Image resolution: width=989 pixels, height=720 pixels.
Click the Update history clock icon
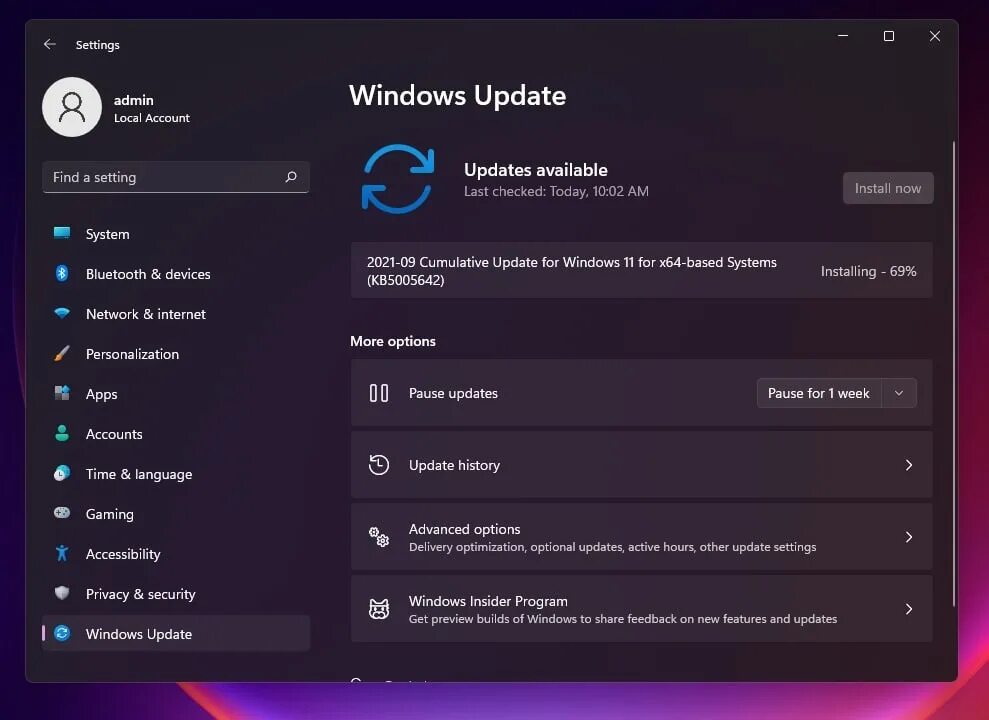[378, 465]
